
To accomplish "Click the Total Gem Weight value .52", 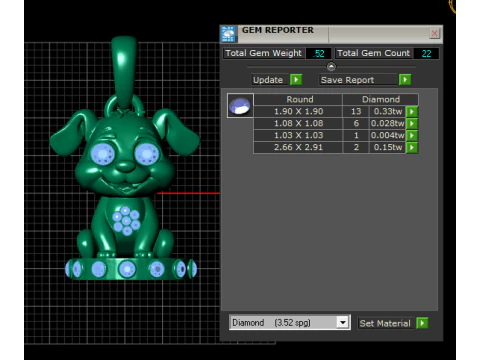I will (319, 53).
